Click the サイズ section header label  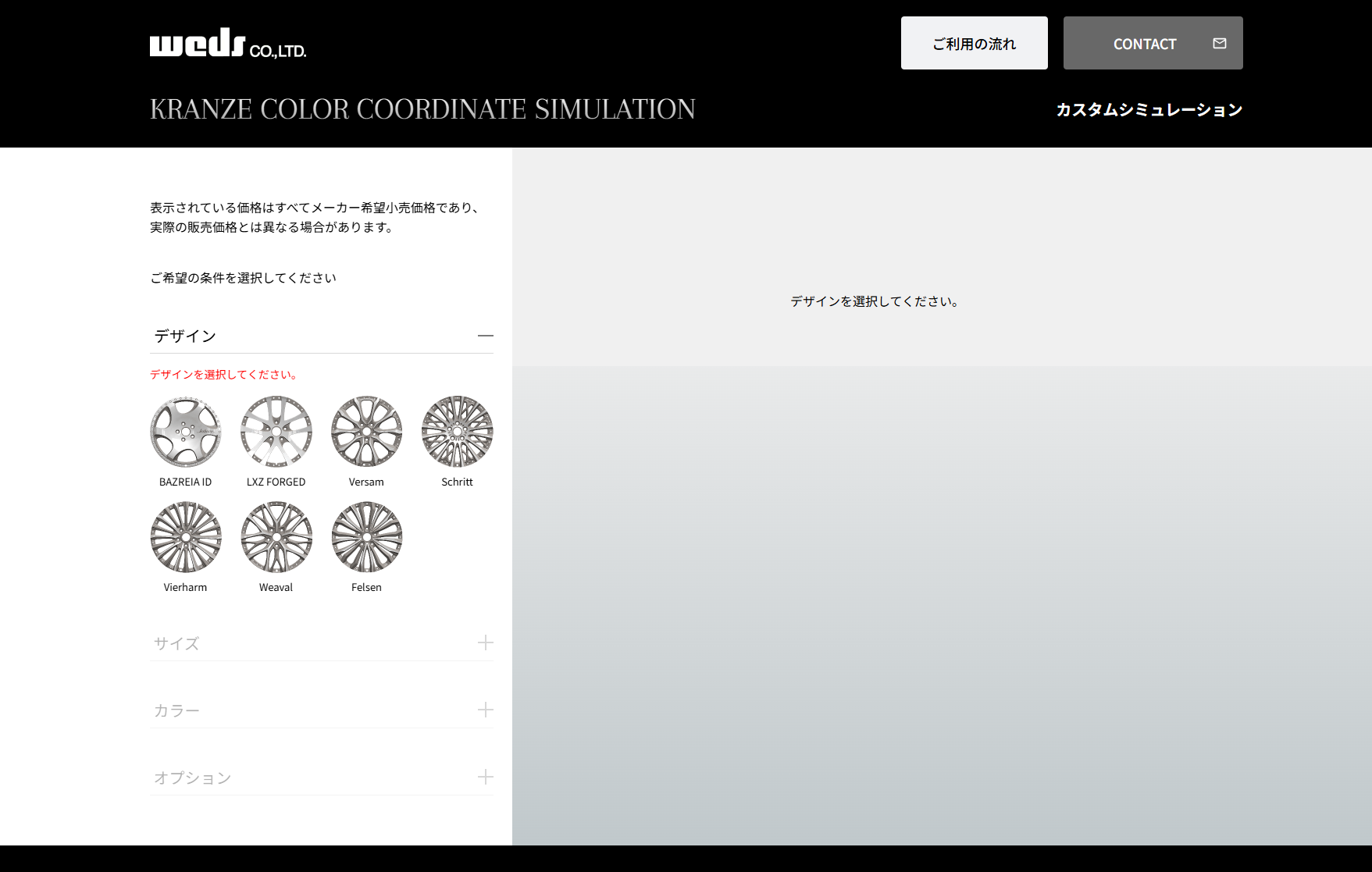176,643
